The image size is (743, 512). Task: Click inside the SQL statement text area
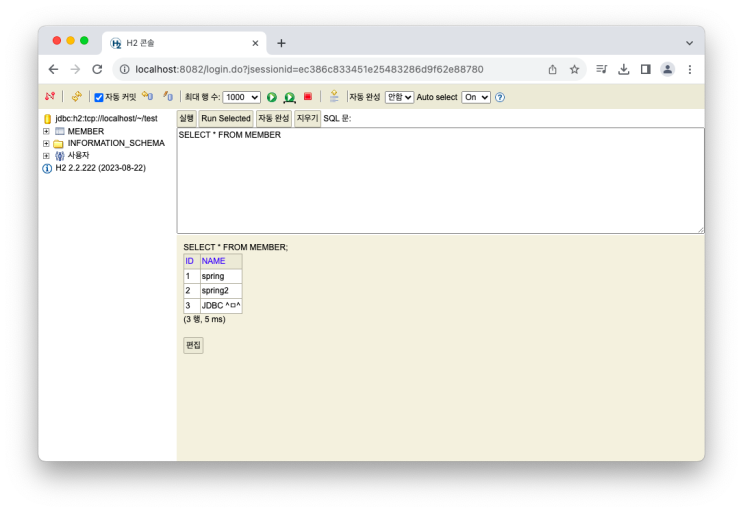440,180
